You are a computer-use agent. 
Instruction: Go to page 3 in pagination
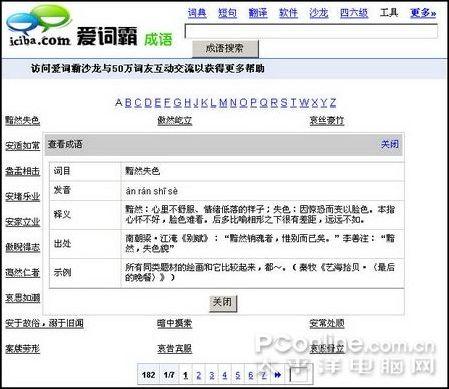[212, 375]
